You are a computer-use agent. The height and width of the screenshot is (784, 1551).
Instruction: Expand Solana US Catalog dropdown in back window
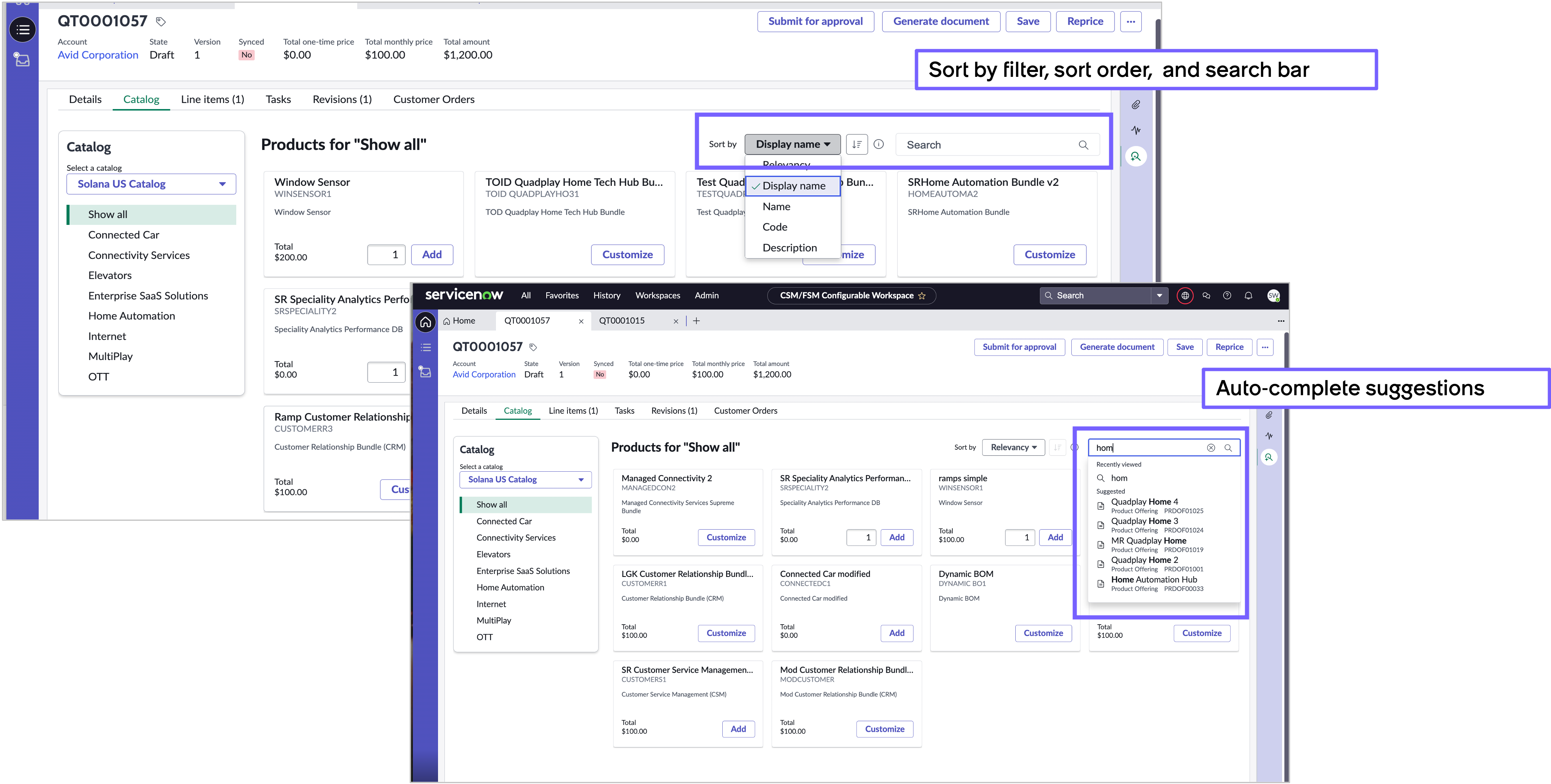pyautogui.click(x=151, y=184)
